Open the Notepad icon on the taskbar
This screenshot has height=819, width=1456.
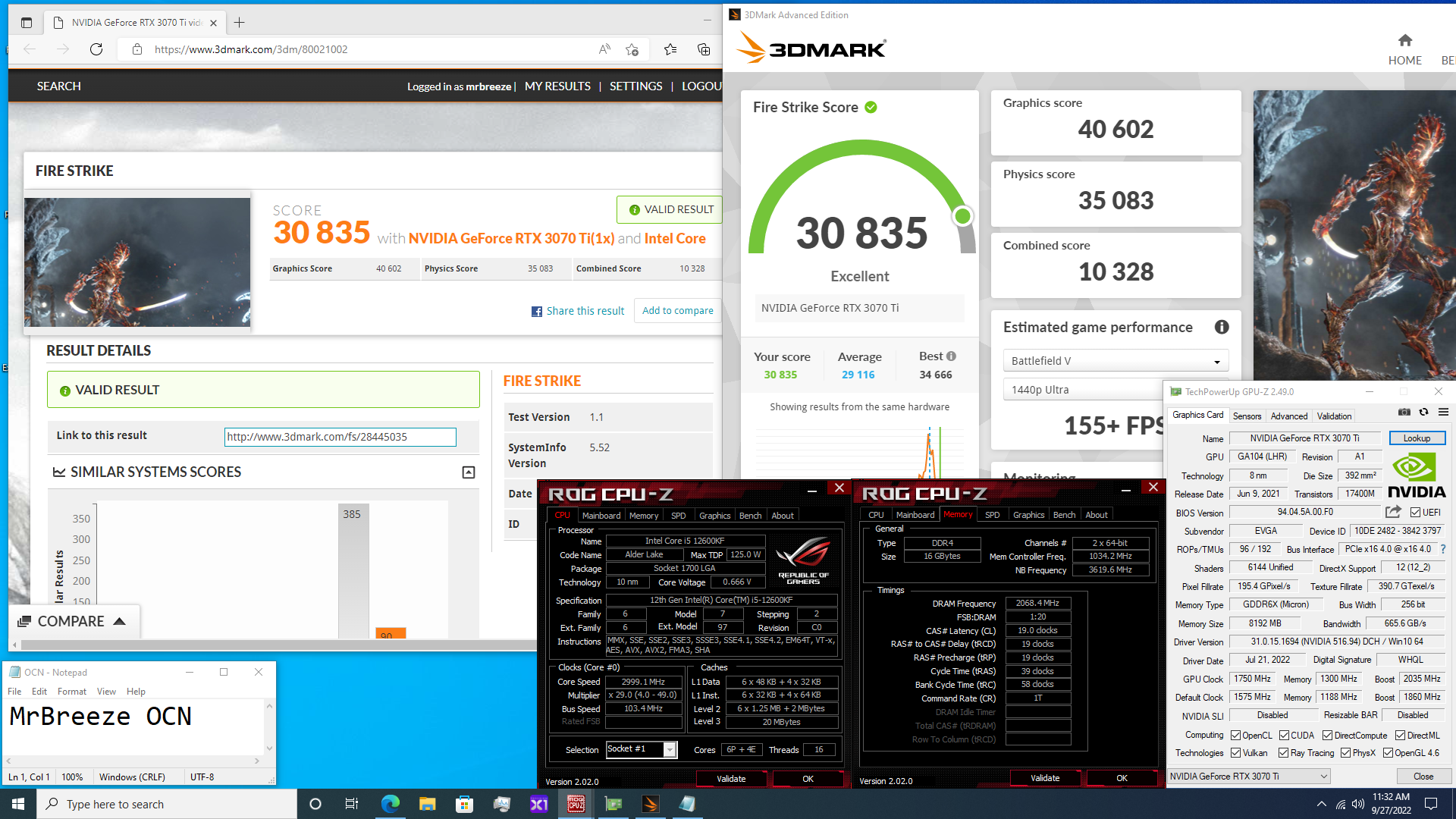(x=687, y=804)
